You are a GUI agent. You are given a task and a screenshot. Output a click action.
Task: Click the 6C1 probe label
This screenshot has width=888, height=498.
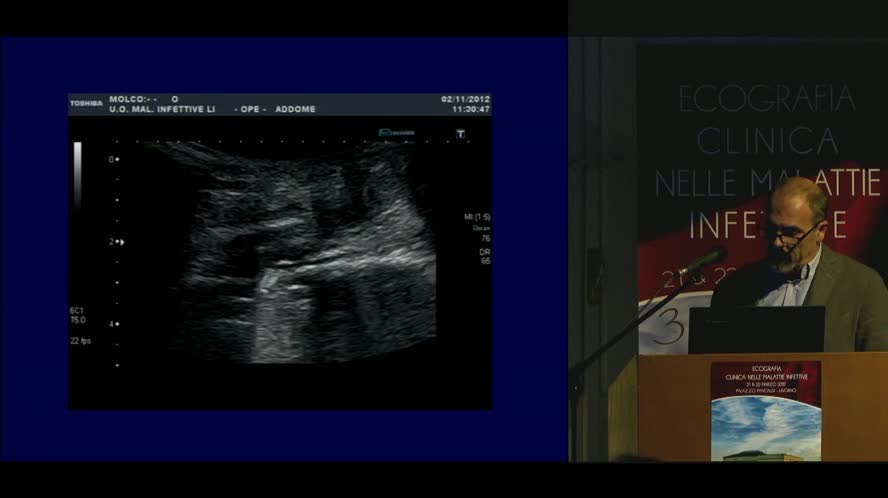[77, 311]
